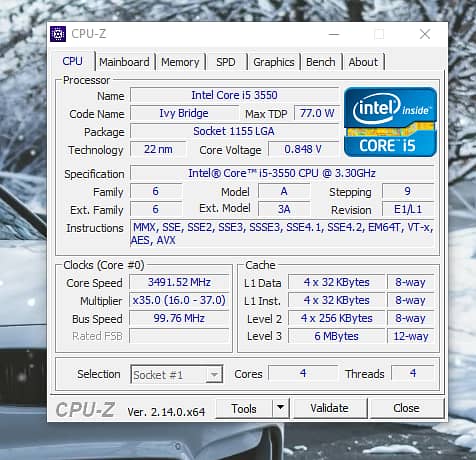The width and height of the screenshot is (476, 460).
Task: Click the Level 2 value 4 x 256 KBytes
Action: 337,318
